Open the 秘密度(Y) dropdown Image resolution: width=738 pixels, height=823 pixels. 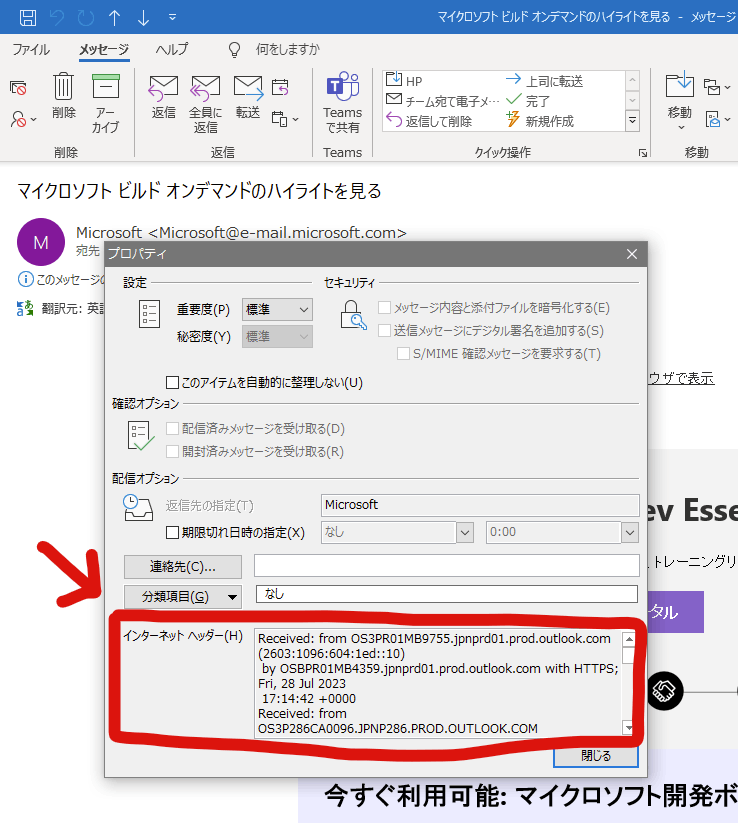point(277,336)
